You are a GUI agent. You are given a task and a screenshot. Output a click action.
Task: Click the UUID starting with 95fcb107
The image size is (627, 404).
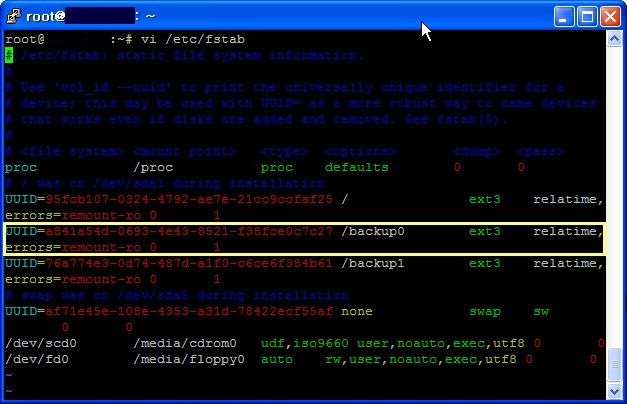[x=189, y=199]
